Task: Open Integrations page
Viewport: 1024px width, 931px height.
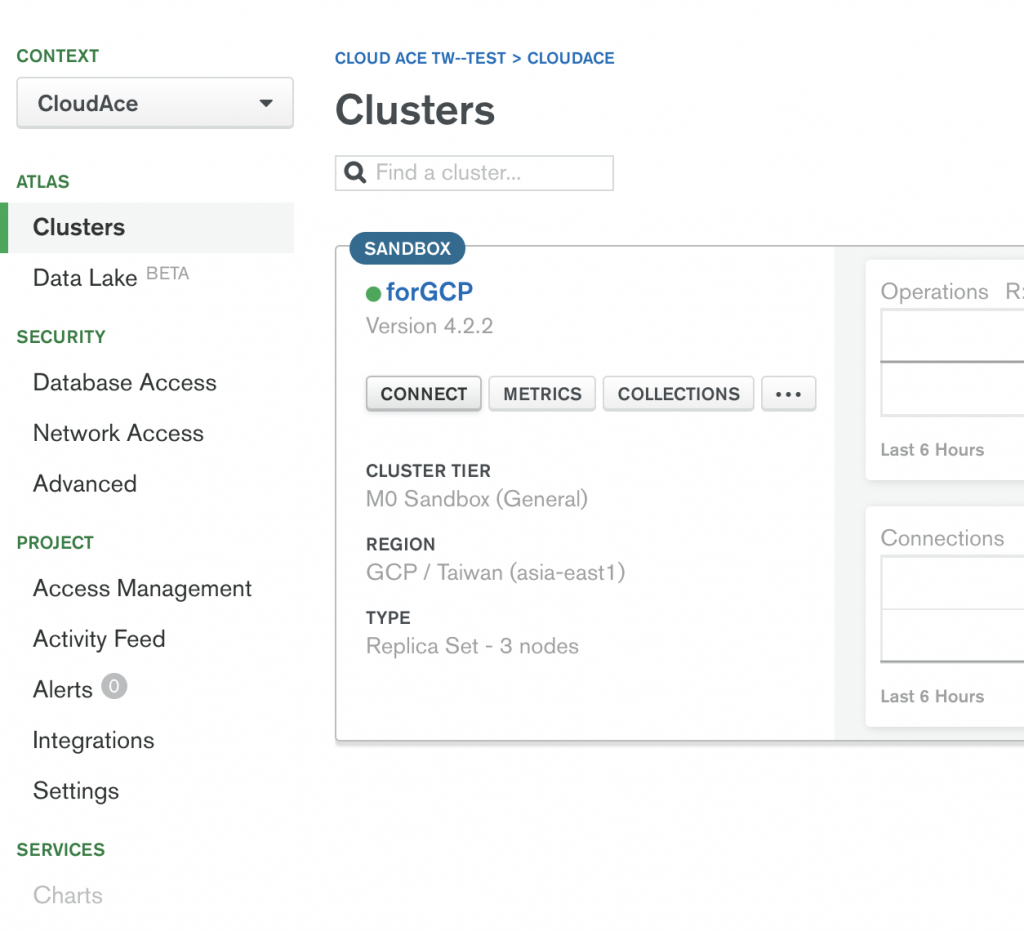Action: 93,740
